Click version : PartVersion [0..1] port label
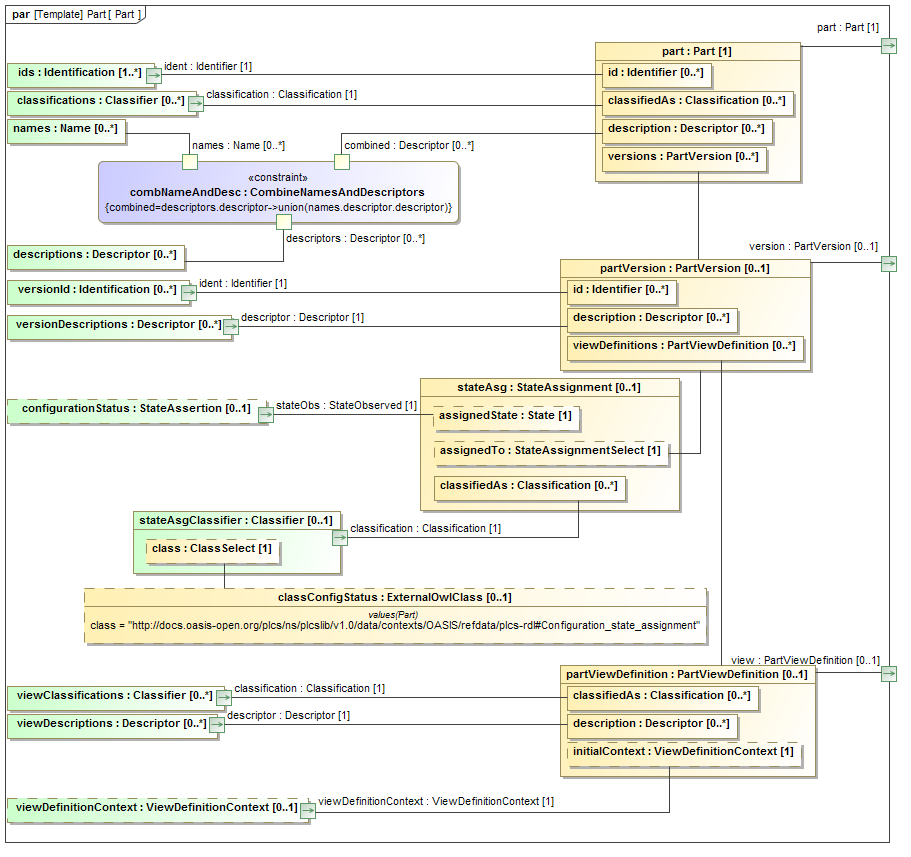Image resolution: width=911 pixels, height=857 pixels. click(813, 247)
